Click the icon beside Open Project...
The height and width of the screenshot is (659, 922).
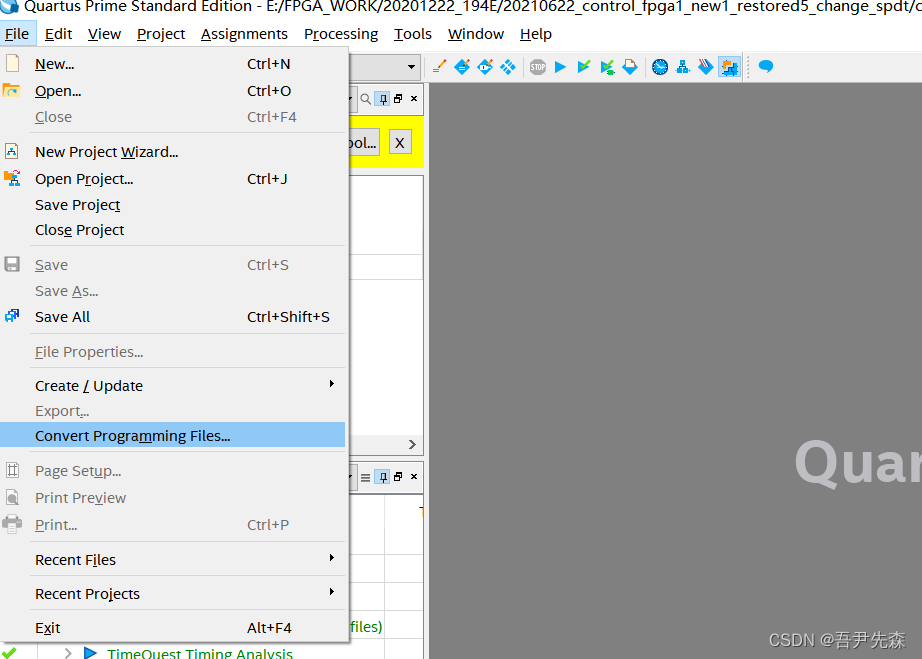click(x=12, y=178)
